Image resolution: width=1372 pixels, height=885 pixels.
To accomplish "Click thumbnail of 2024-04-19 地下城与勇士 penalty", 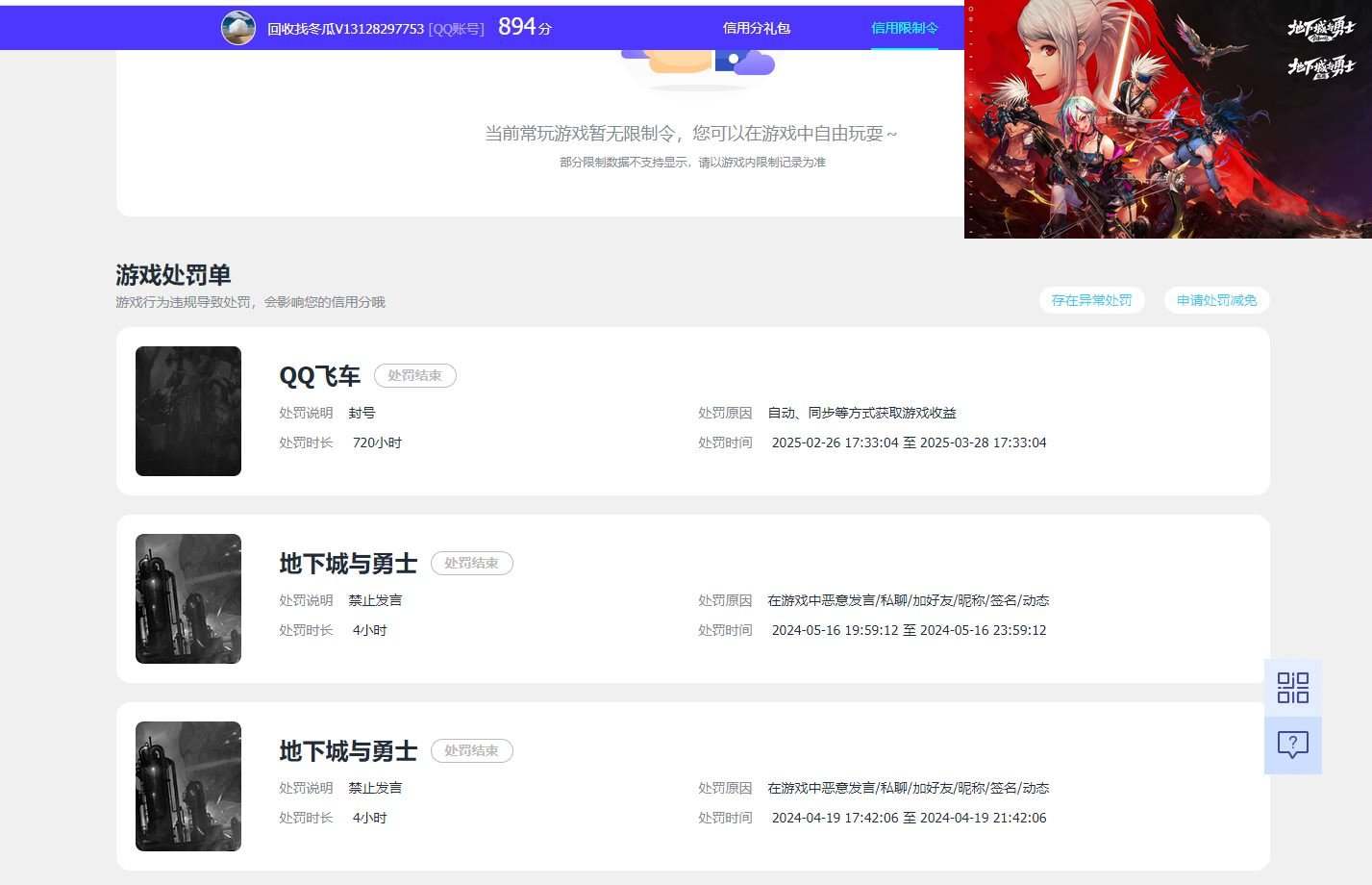I will click(188, 786).
